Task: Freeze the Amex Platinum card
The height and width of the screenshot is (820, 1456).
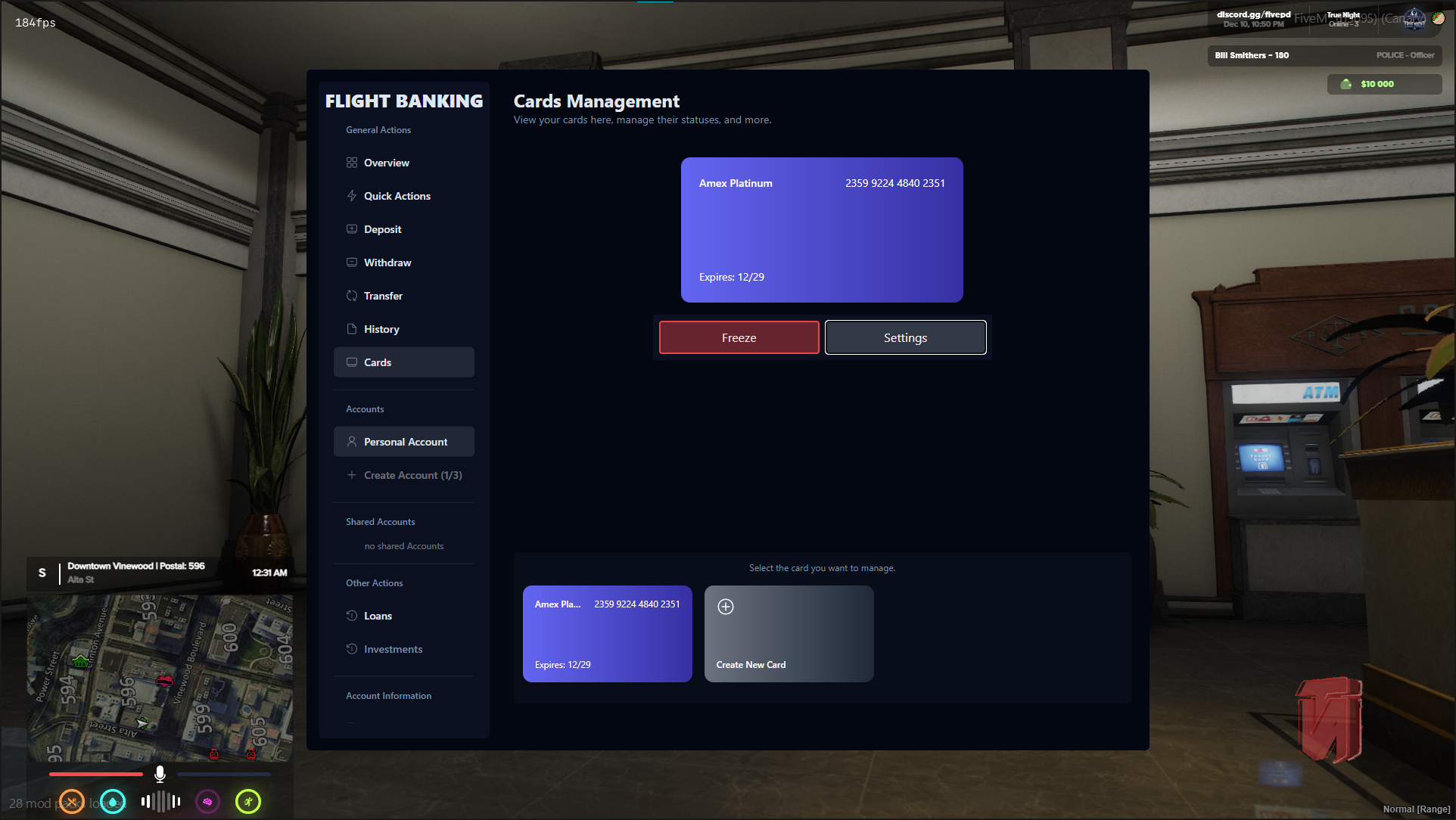Action: point(739,337)
